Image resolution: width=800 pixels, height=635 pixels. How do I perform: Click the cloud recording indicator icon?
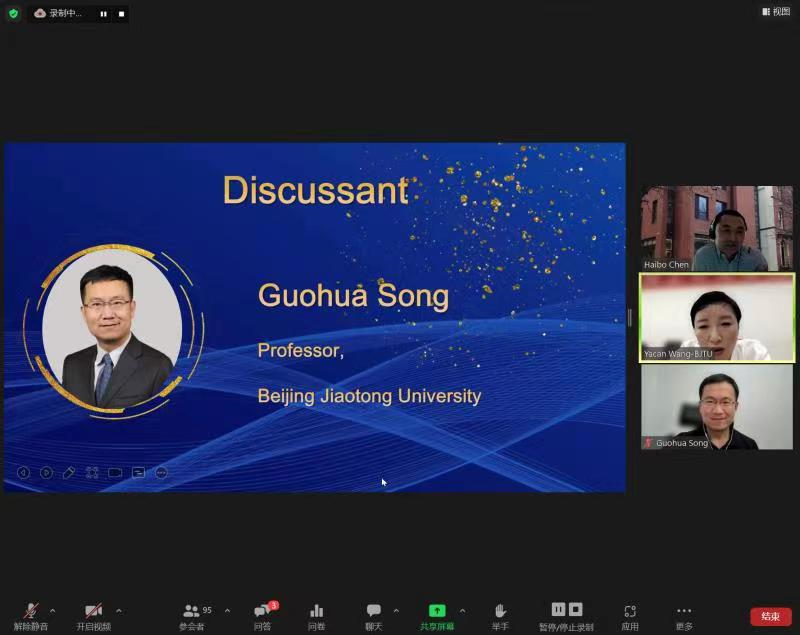[40, 14]
